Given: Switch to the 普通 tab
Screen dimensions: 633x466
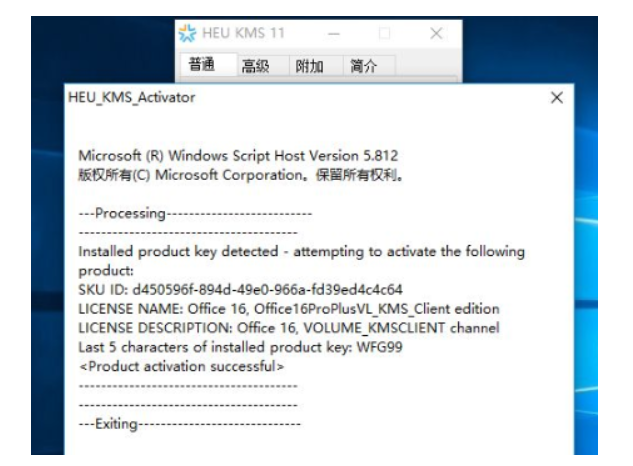Looking at the screenshot, I should pos(202,65).
